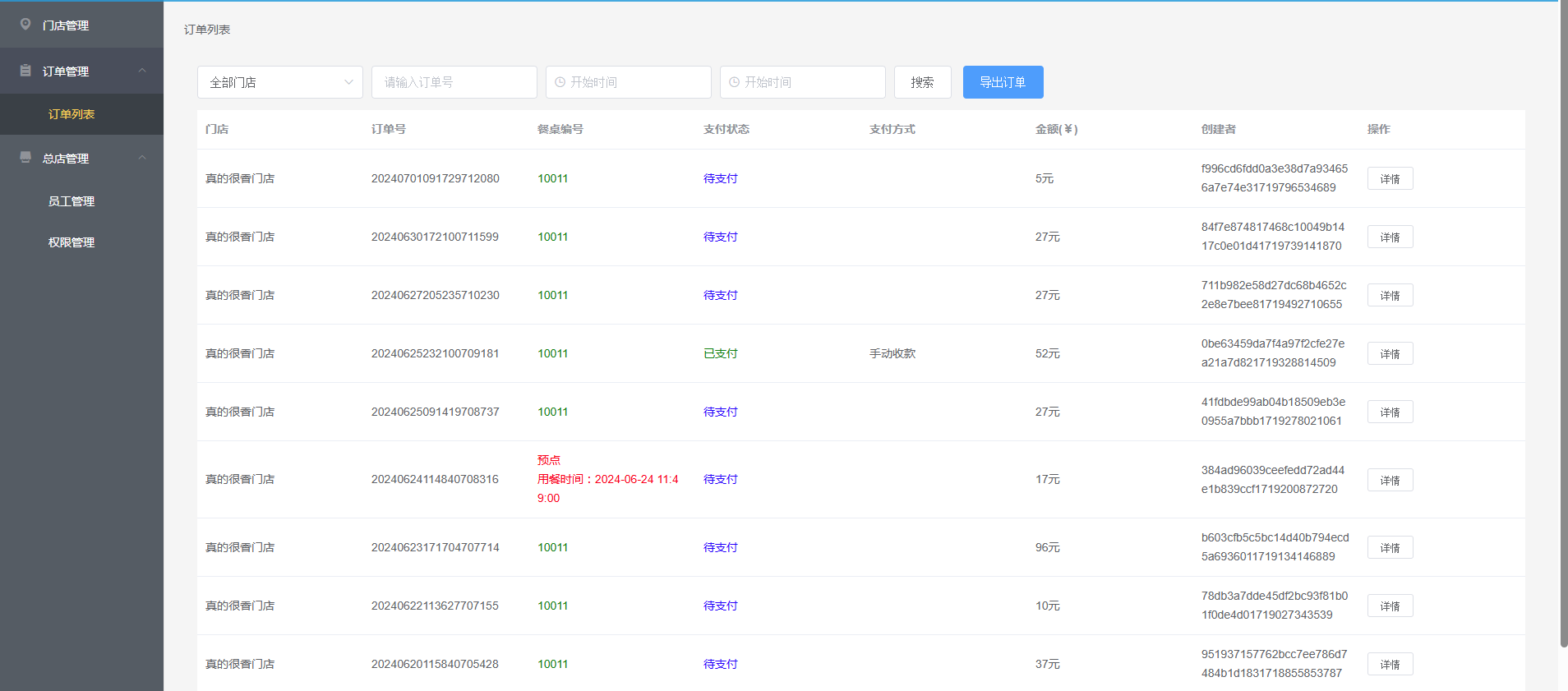Click the clock icon in second 开始时间 field
This screenshot has height=691, width=1568.
735,82
